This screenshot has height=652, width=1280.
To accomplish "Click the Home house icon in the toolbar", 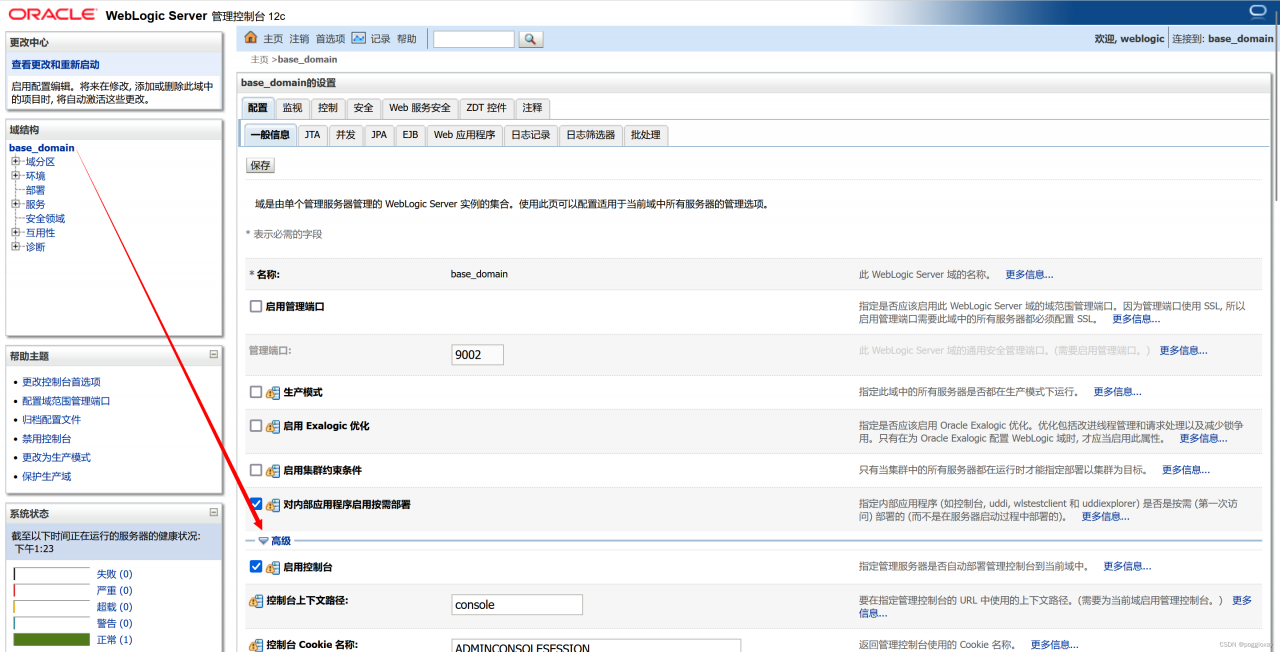I will (x=251, y=38).
